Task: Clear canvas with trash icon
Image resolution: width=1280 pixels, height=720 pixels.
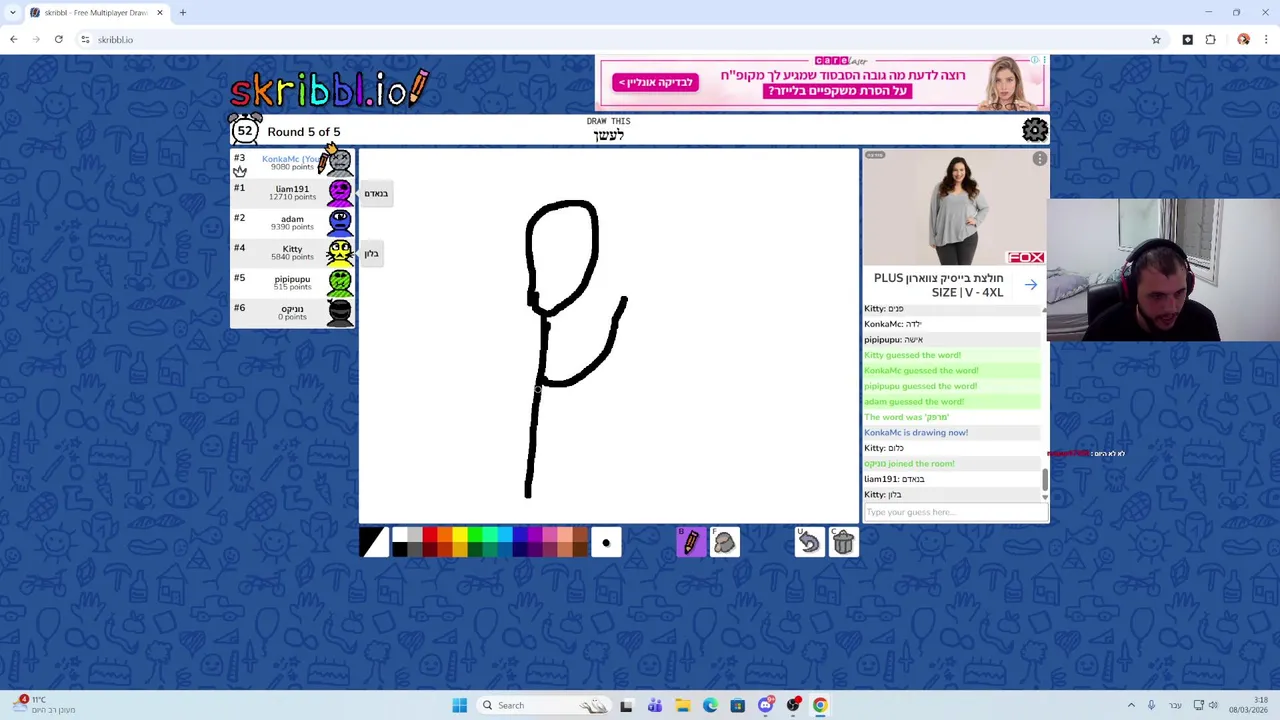Action: (x=843, y=541)
